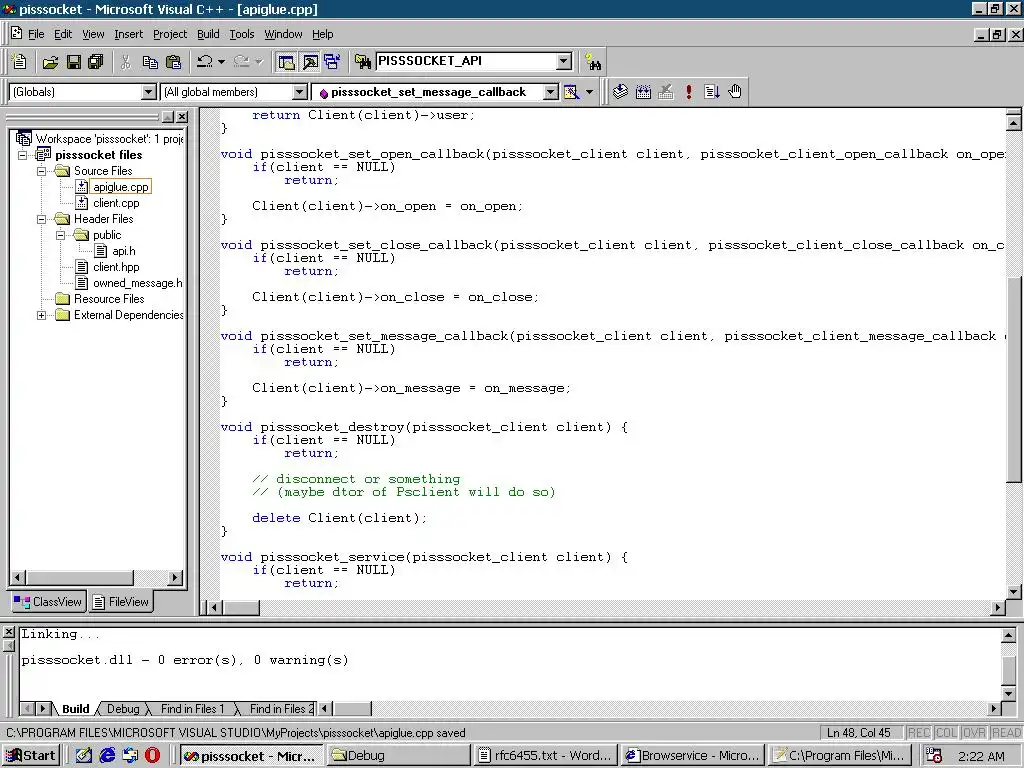The image size is (1024, 768).
Task: Open the Insert menu
Action: tap(129, 34)
